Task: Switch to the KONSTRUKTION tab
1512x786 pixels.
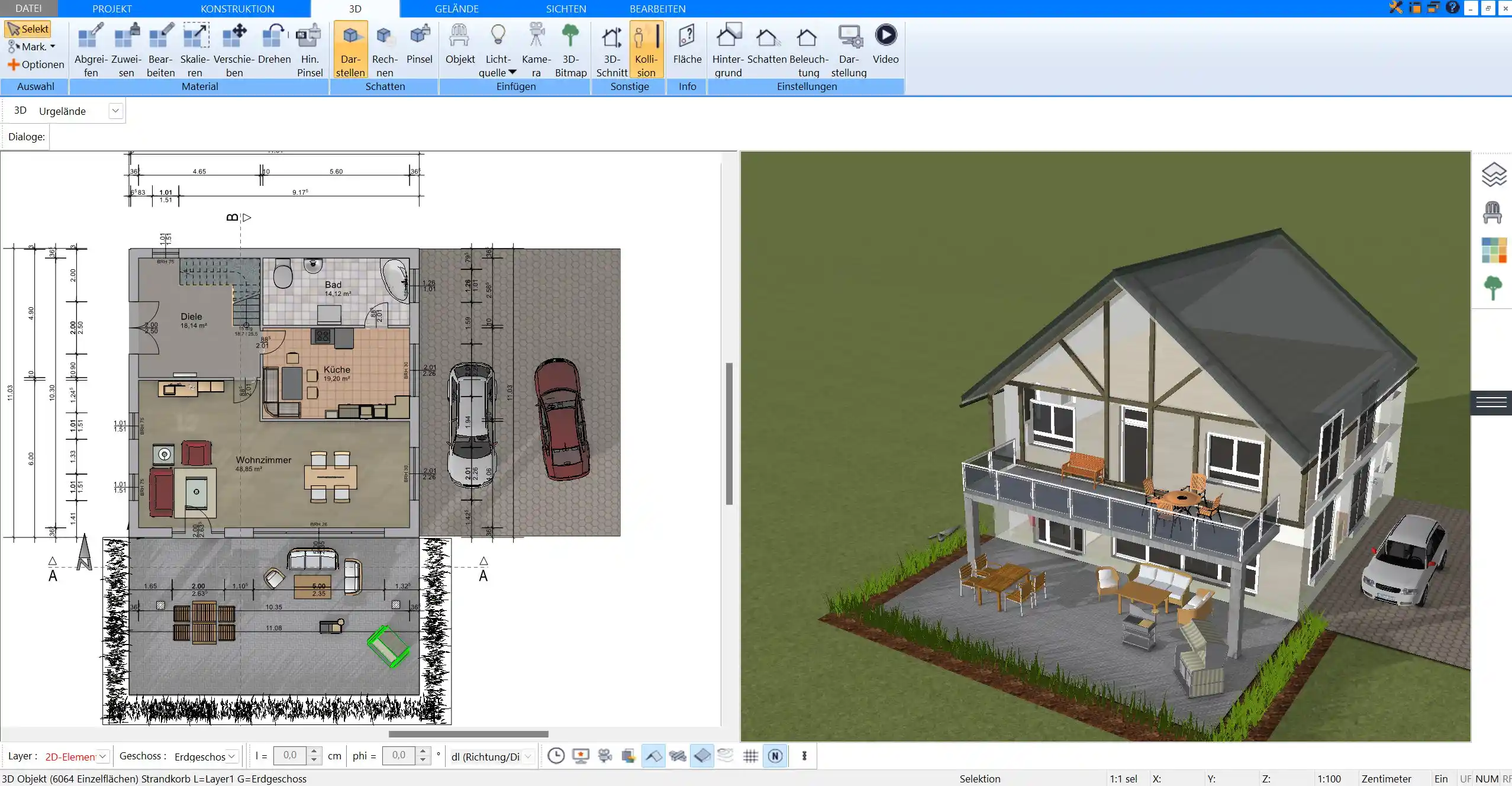Action: [237, 9]
